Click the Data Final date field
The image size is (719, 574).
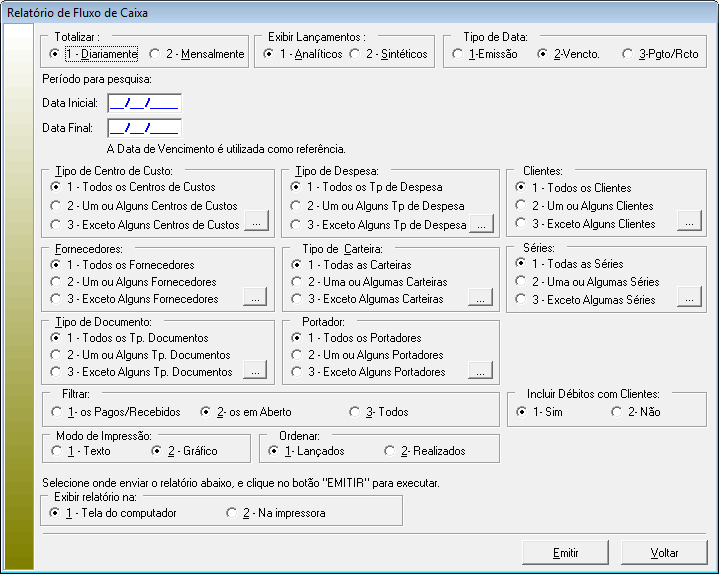click(144, 127)
